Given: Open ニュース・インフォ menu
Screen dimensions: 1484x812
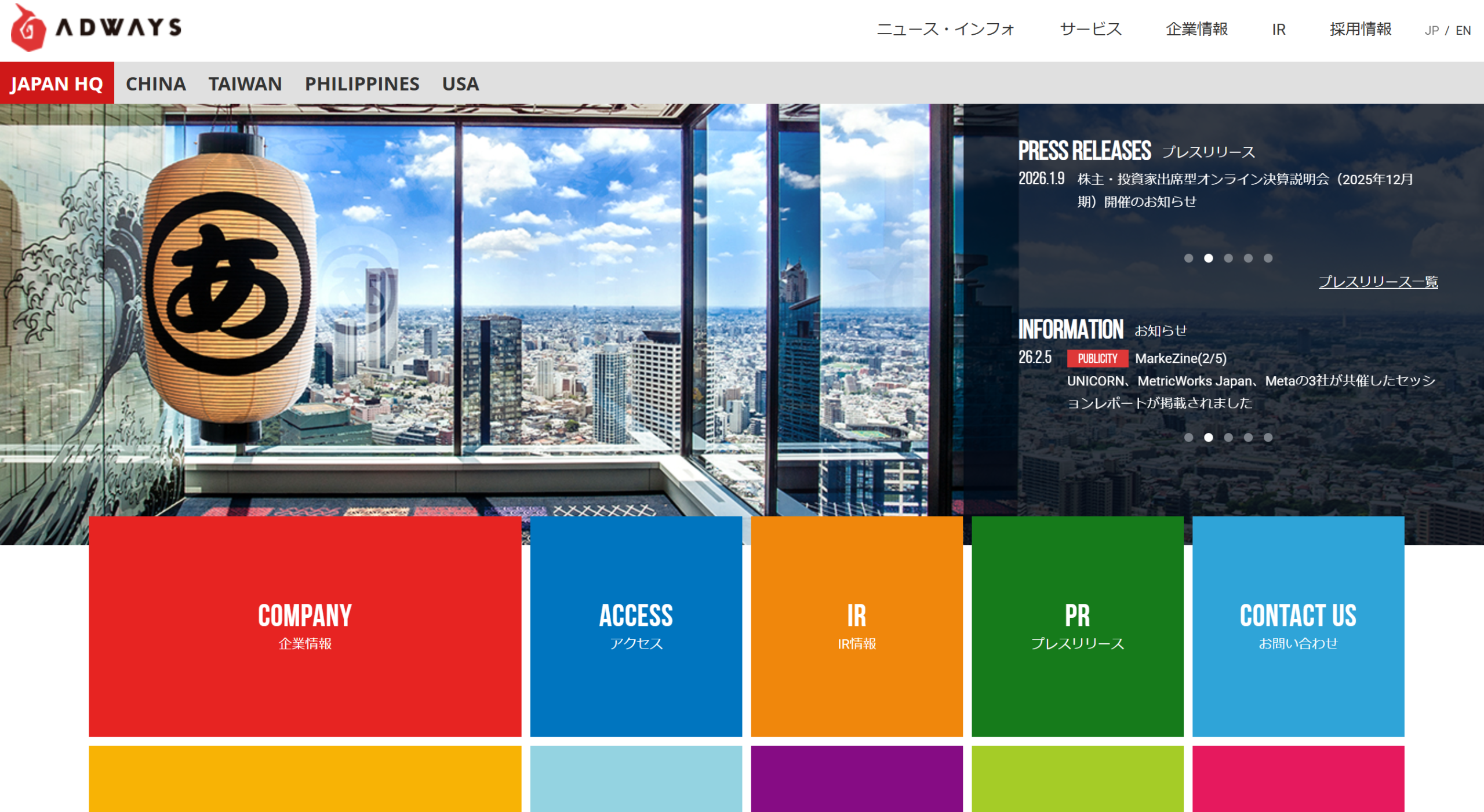Looking at the screenshot, I should point(945,30).
